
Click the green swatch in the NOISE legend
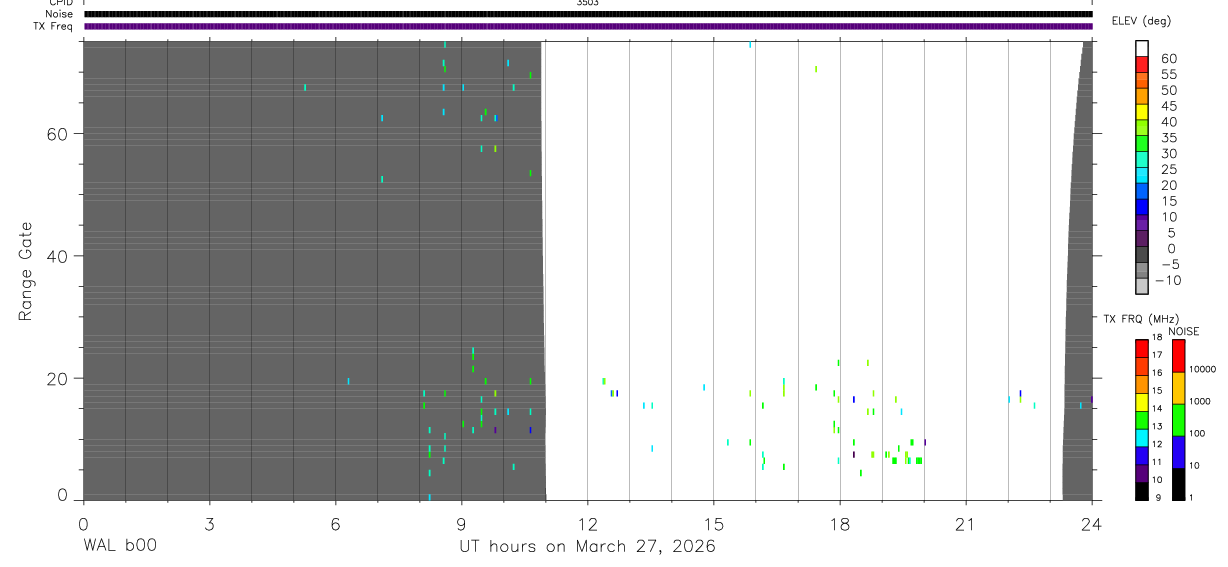pos(1179,420)
